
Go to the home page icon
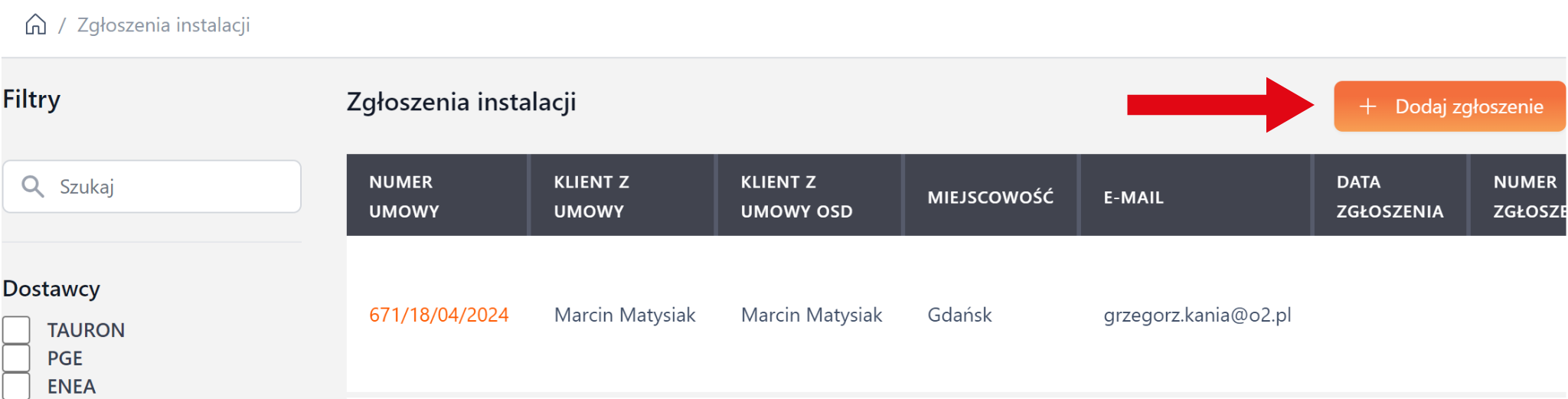[35, 25]
